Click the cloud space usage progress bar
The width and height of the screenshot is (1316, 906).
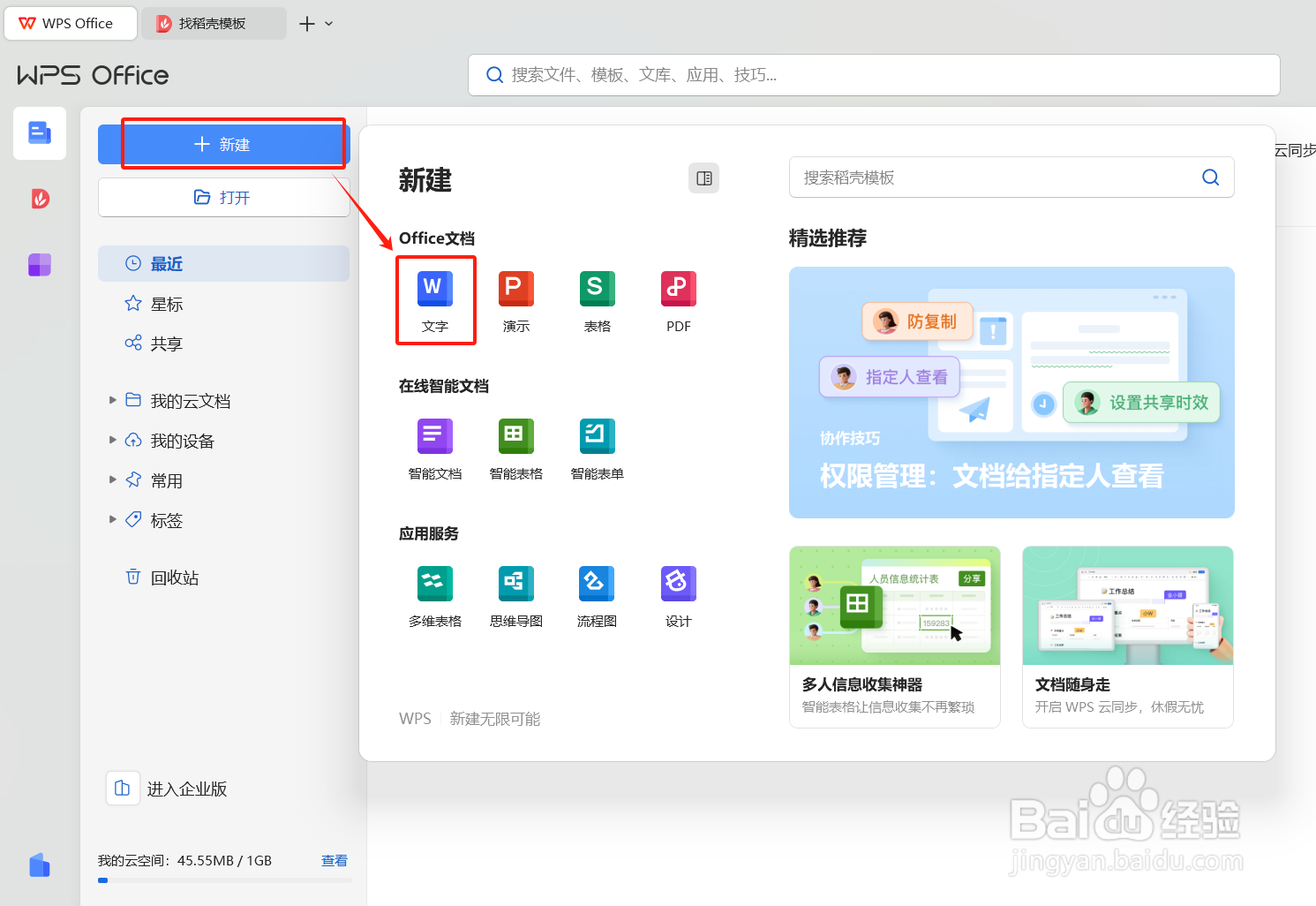click(224, 880)
